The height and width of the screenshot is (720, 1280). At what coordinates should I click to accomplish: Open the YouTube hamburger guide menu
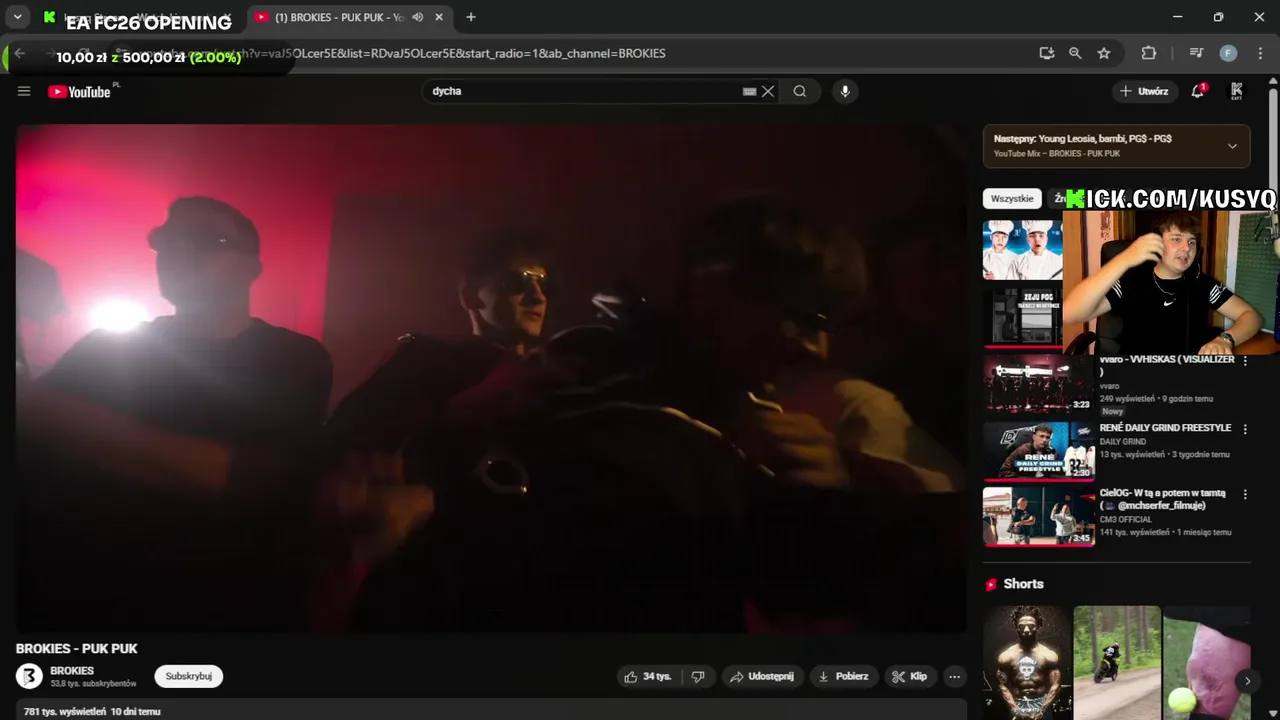[24, 91]
